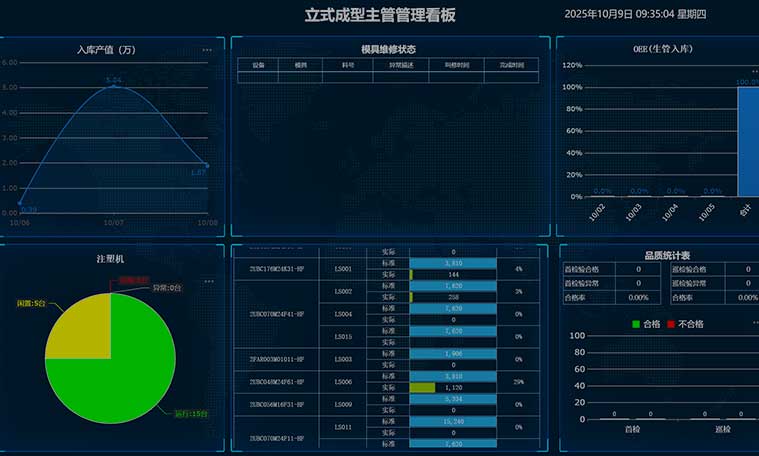Select the LS006 machine row
Image resolution: width=759 pixels, height=456 pixels.
(343, 381)
